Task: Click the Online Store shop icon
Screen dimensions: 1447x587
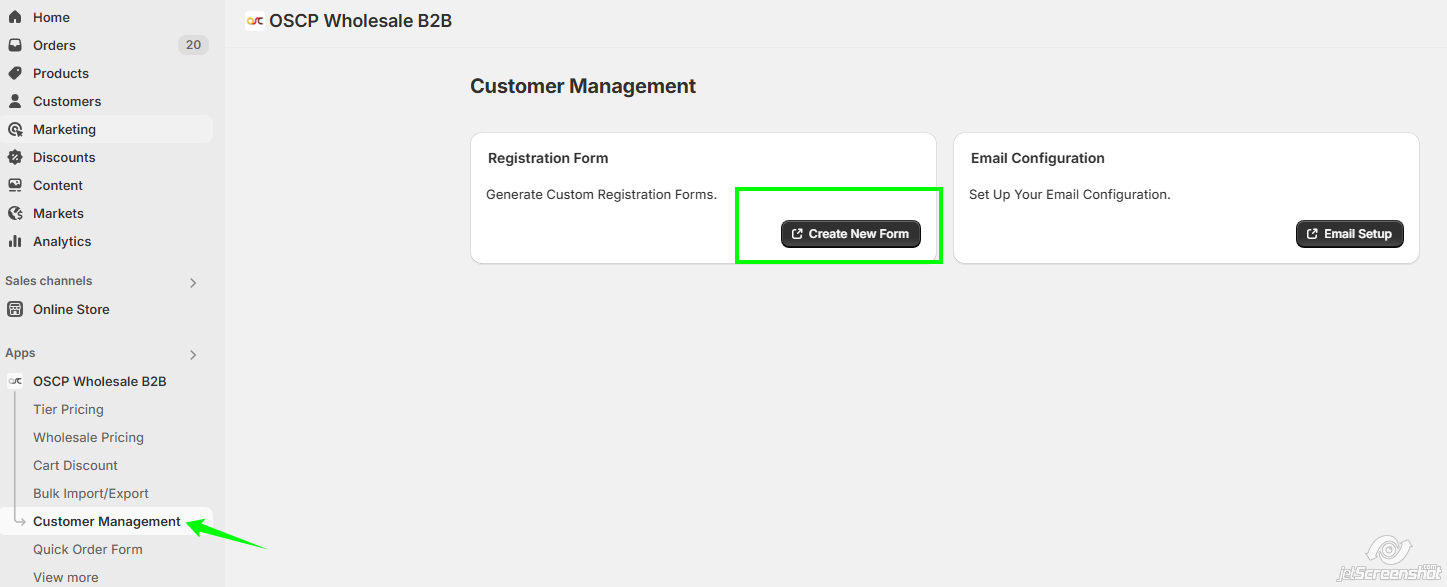Action: tap(15, 309)
